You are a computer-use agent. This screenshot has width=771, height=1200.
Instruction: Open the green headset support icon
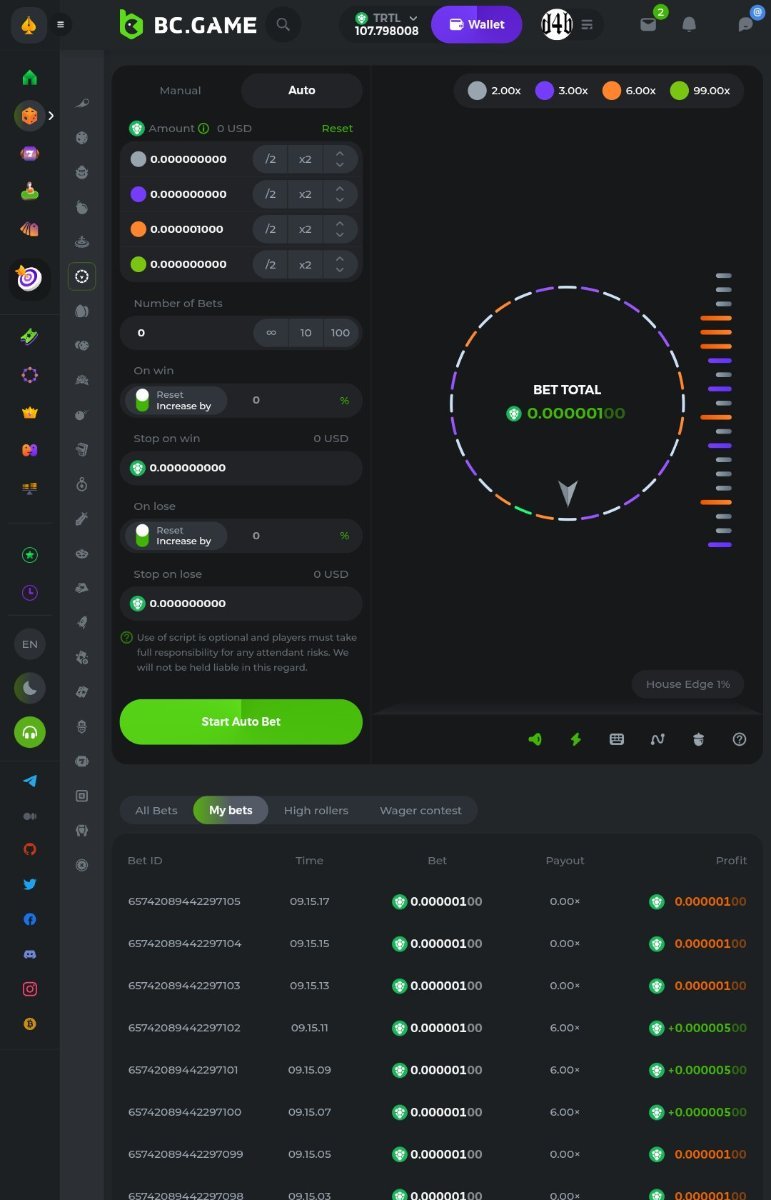coord(30,732)
